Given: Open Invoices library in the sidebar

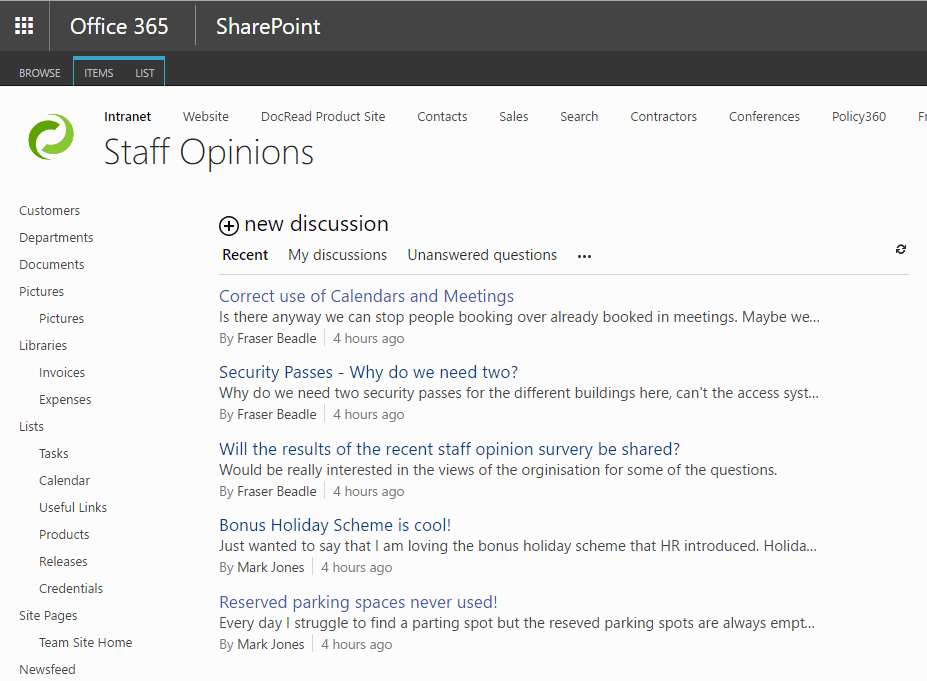Looking at the screenshot, I should click(x=62, y=372).
